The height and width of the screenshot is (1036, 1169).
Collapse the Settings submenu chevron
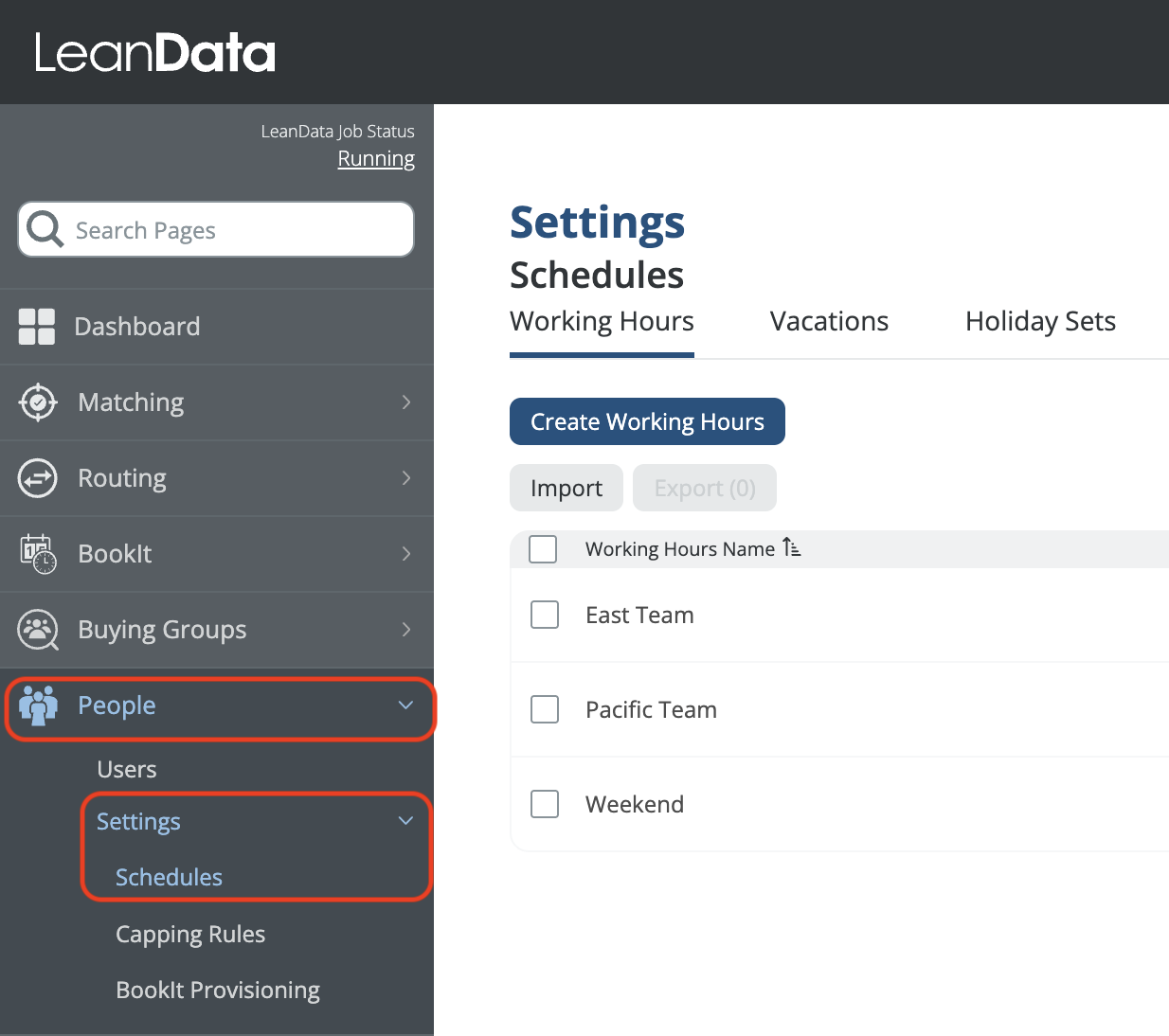tap(406, 821)
